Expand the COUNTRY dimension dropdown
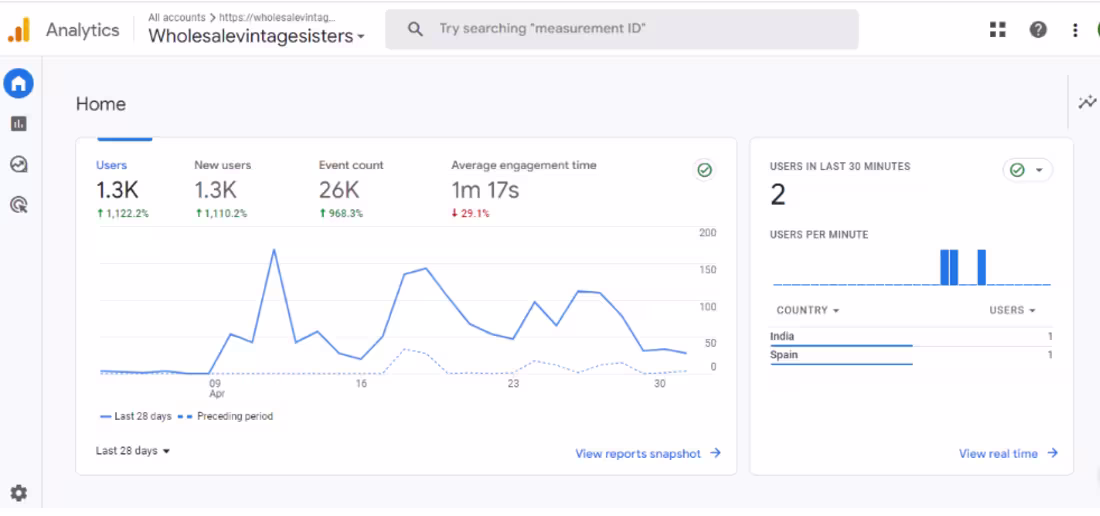 click(x=808, y=311)
